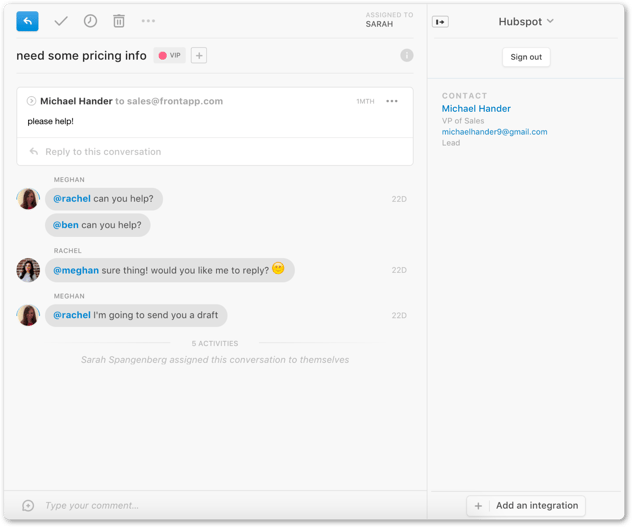Click the VIP tag
This screenshot has height=527, width=632.
(170, 56)
